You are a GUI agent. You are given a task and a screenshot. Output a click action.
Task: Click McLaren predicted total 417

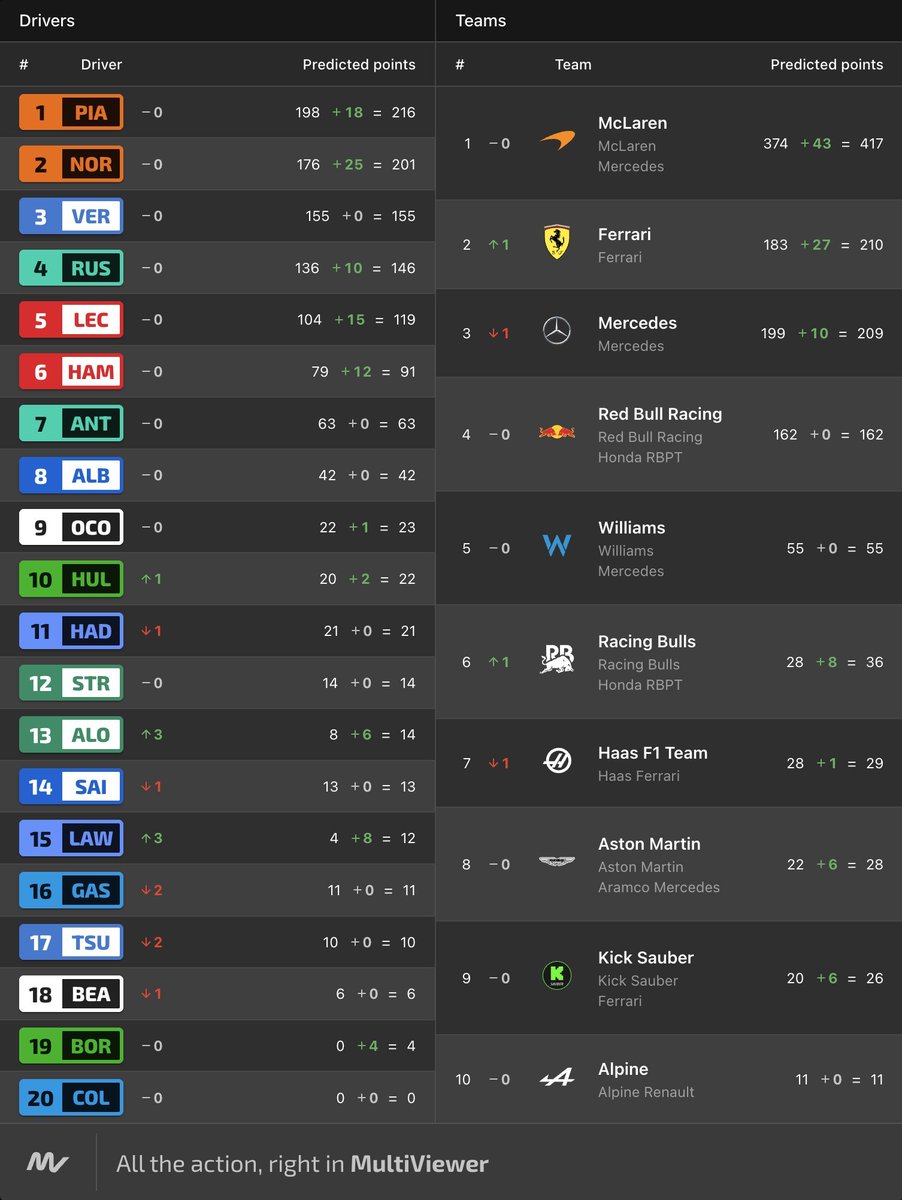[x=871, y=143]
